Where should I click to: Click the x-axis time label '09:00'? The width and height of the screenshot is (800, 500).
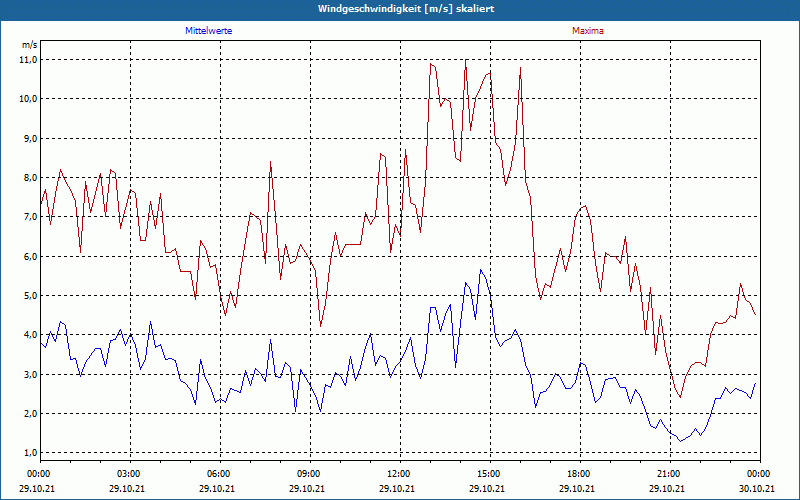point(310,474)
